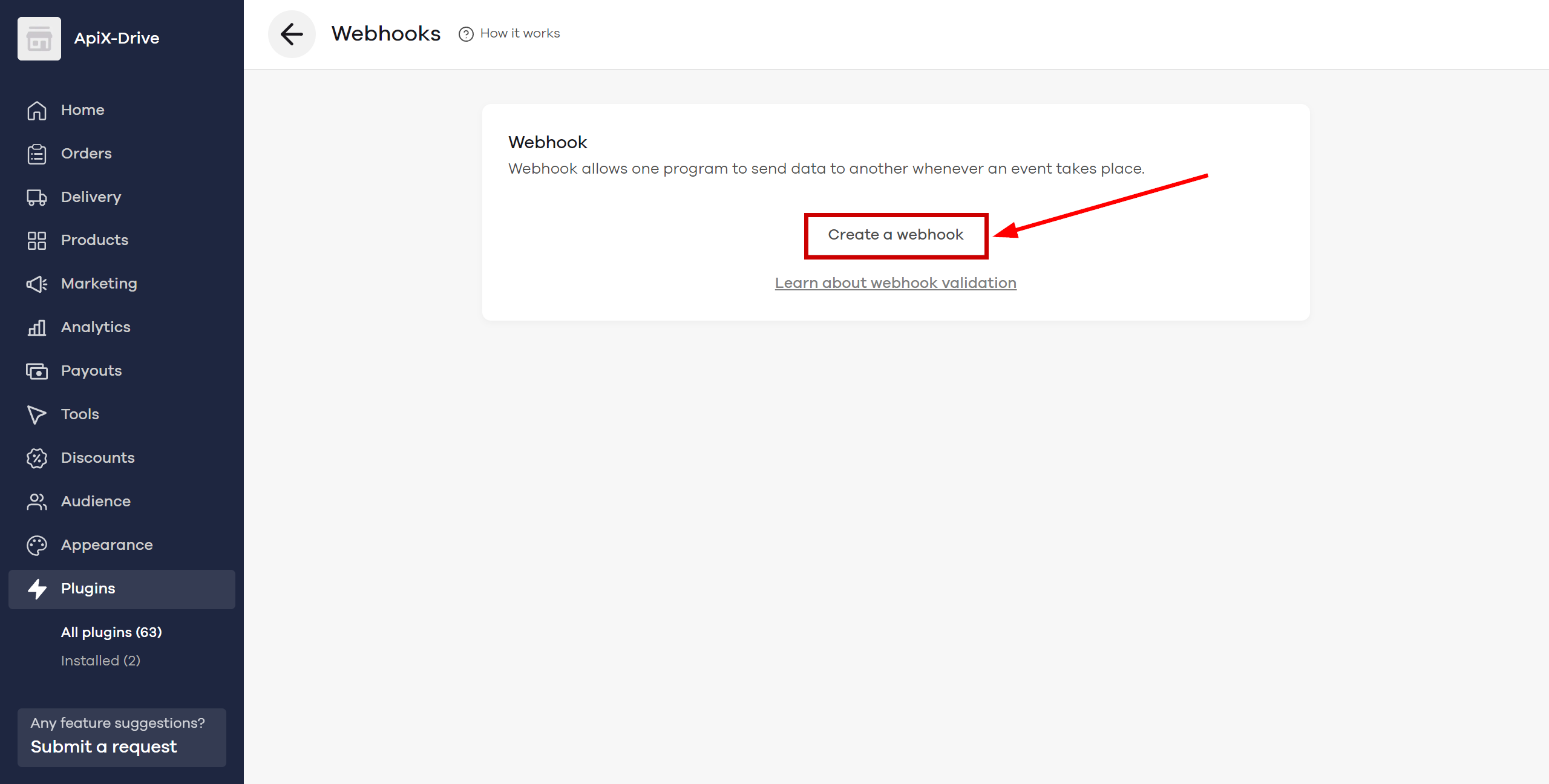Click the How it works question icon
Image resolution: width=1549 pixels, height=784 pixels.
pyautogui.click(x=466, y=34)
